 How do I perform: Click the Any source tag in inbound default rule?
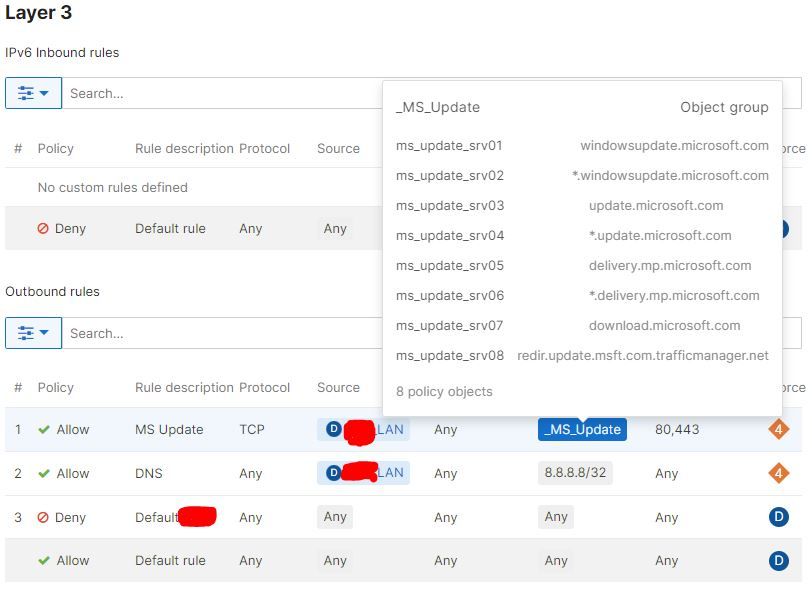click(335, 228)
